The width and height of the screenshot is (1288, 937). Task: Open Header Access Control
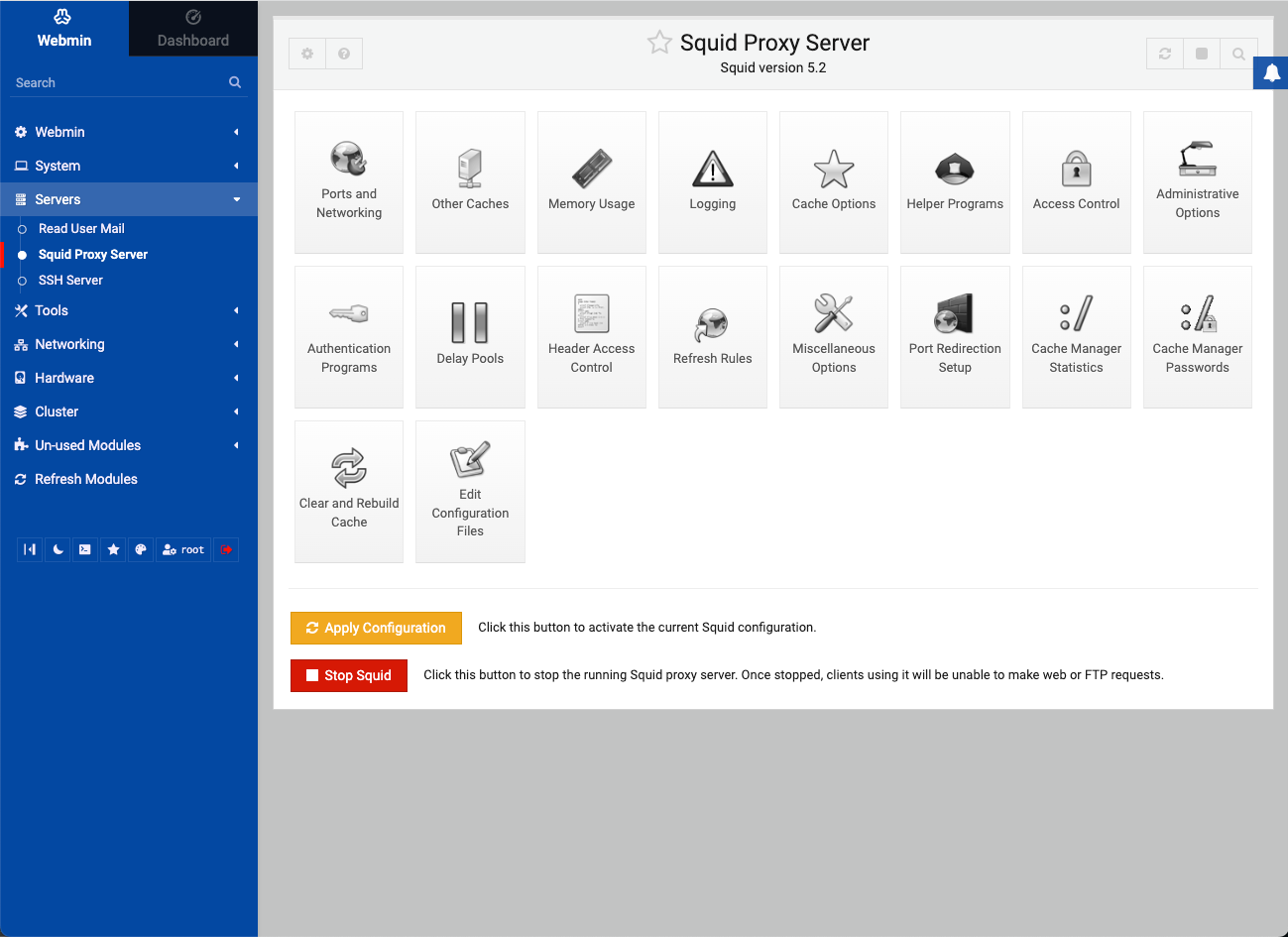[592, 337]
